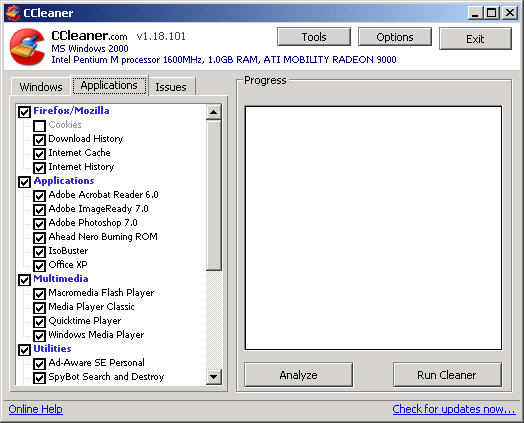Select the Applications tab
Screen dimensions: 524x423
(x=109, y=86)
